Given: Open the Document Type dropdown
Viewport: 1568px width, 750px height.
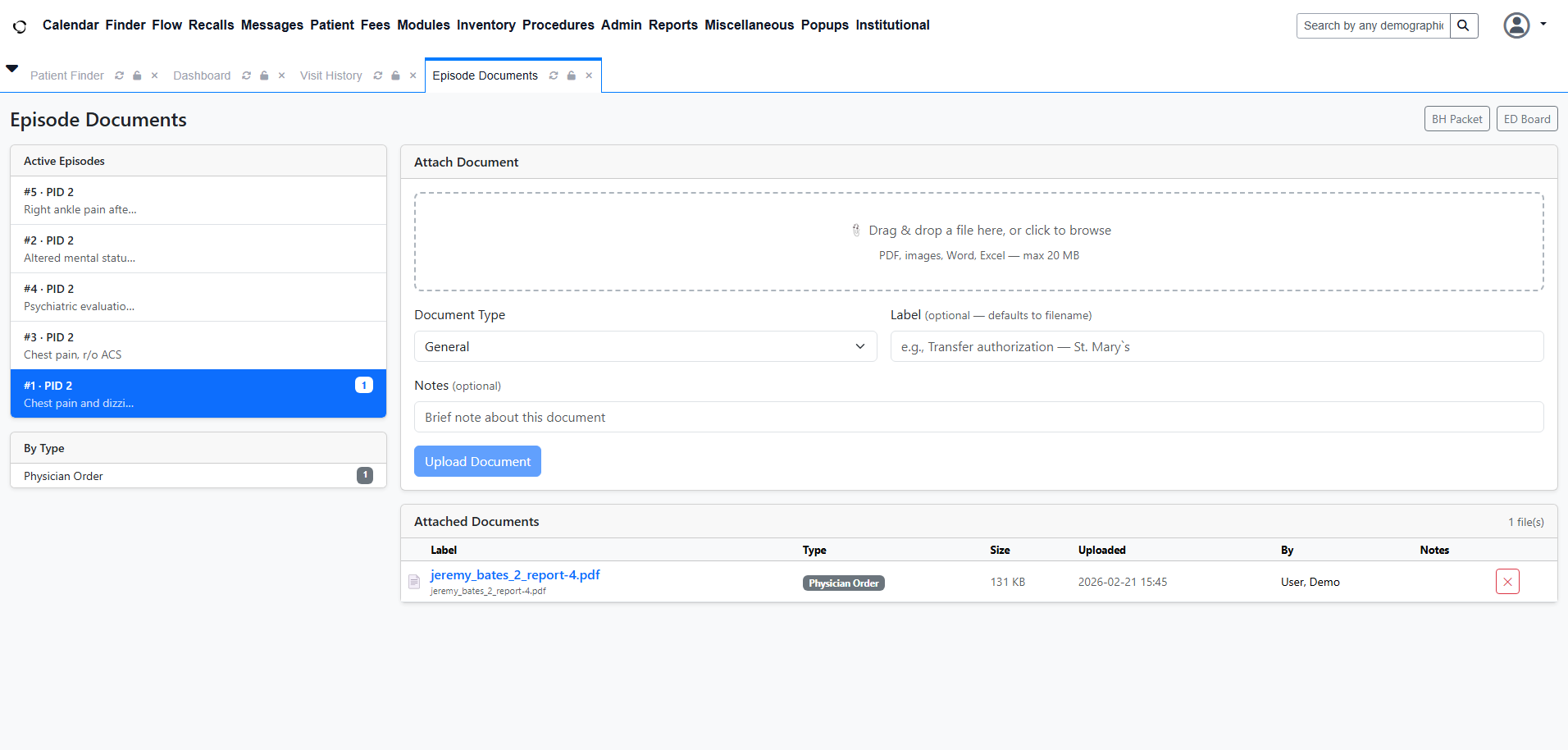Looking at the screenshot, I should point(645,346).
